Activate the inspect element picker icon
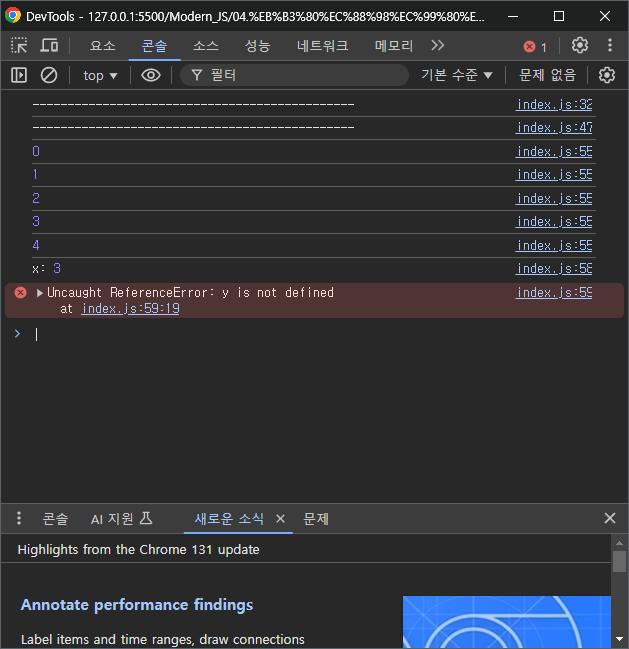Image resolution: width=629 pixels, height=649 pixels. (19, 45)
